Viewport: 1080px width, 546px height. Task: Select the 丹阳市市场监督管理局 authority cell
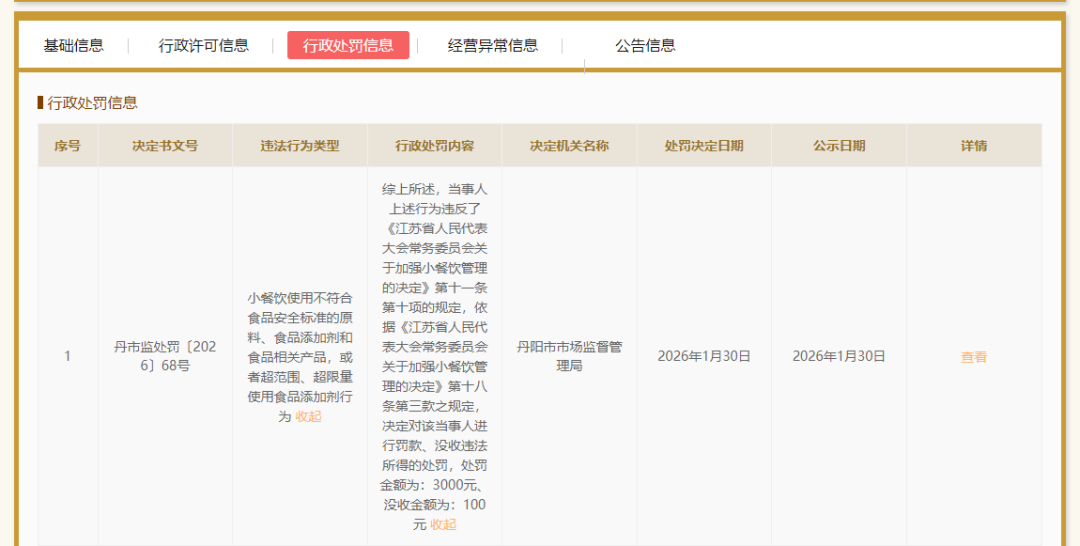click(x=569, y=356)
